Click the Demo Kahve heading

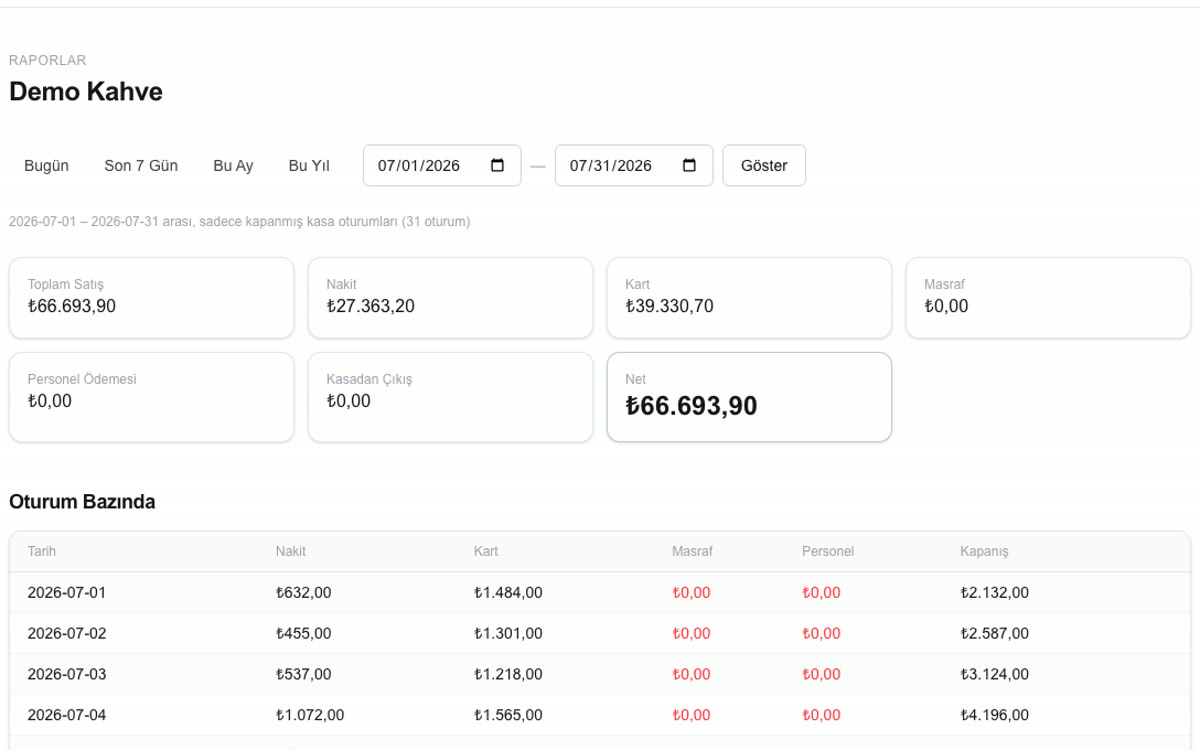tap(86, 92)
